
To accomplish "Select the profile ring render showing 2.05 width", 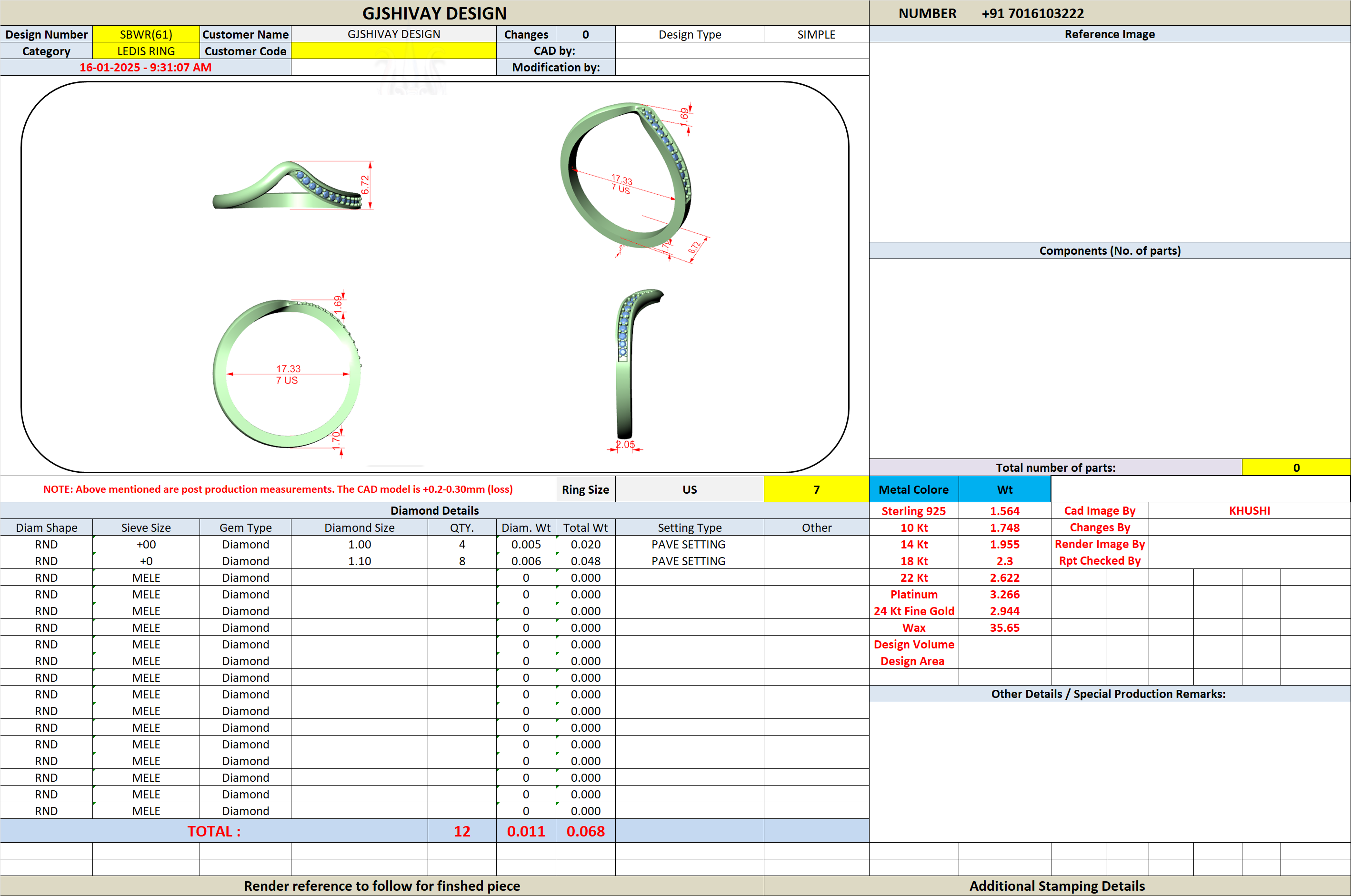I will pos(634,370).
